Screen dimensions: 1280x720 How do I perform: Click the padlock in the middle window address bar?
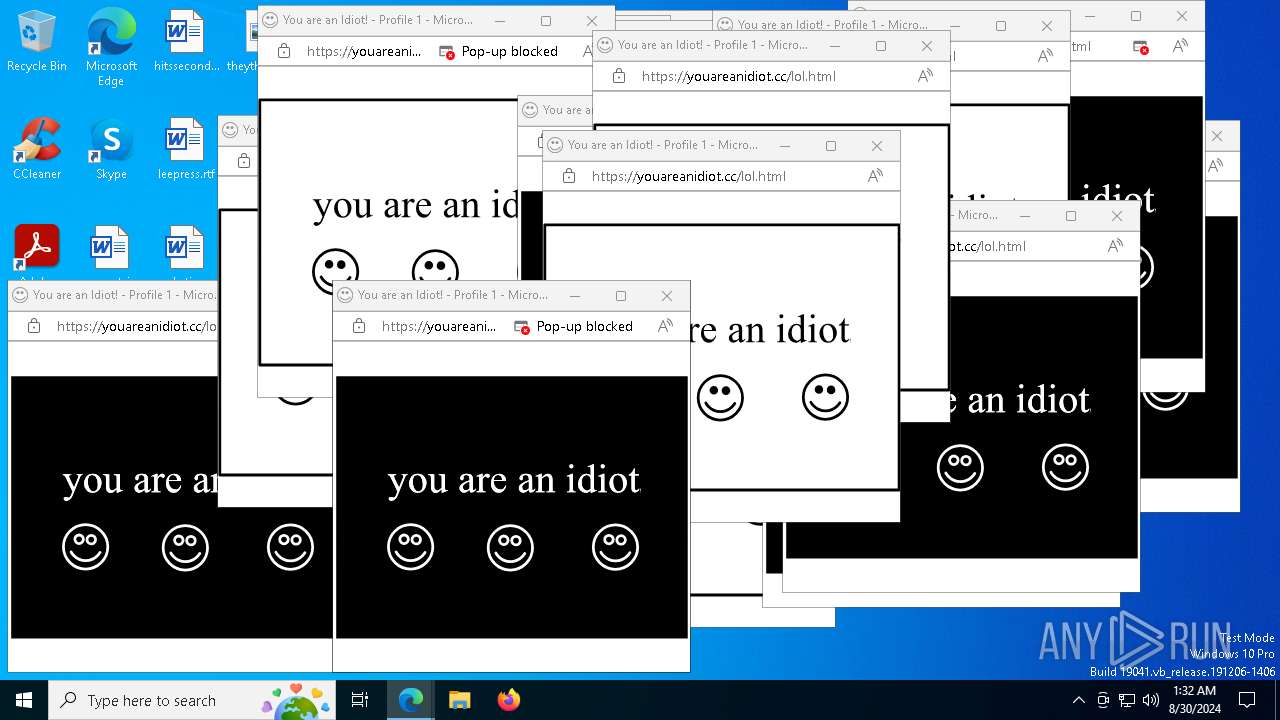569,176
